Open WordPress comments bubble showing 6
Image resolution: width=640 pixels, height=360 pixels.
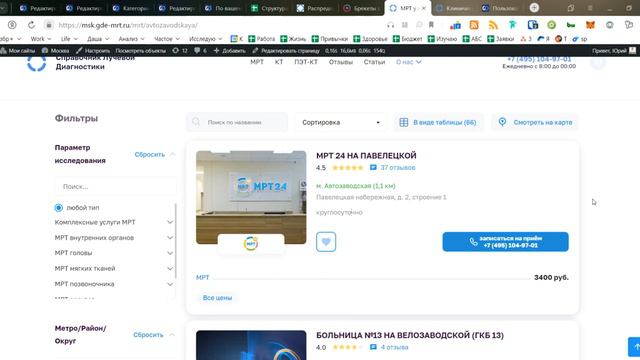[200, 51]
